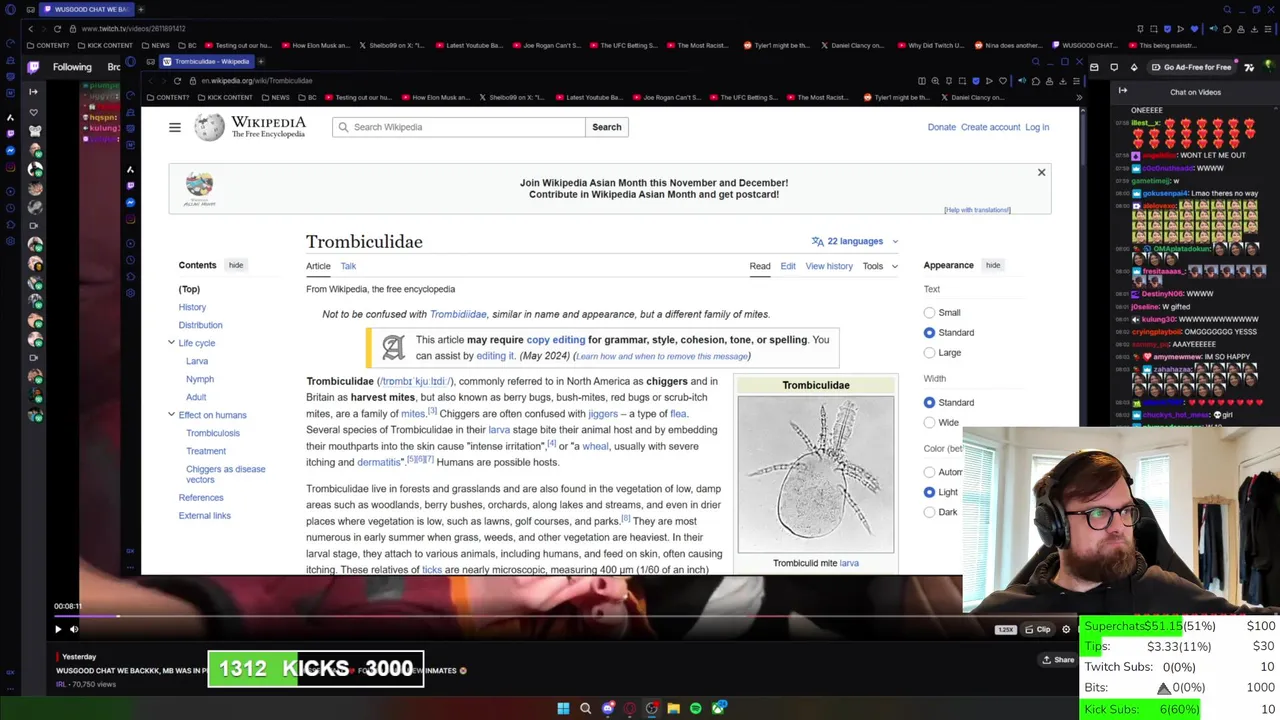This screenshot has height=720, width=1280.
Task: Hide the Appearance panel
Action: pos(993,265)
